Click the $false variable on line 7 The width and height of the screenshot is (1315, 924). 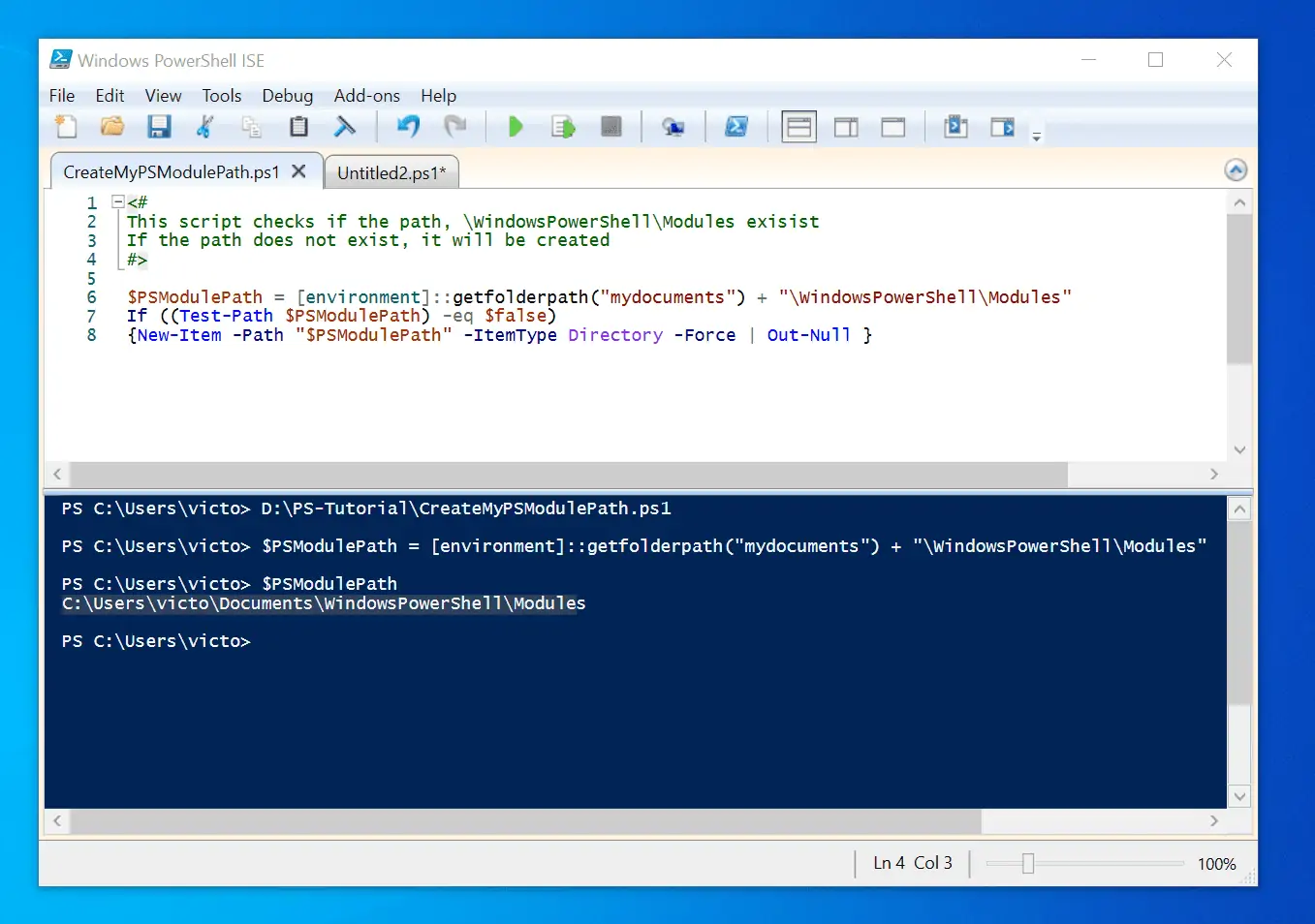click(516, 316)
